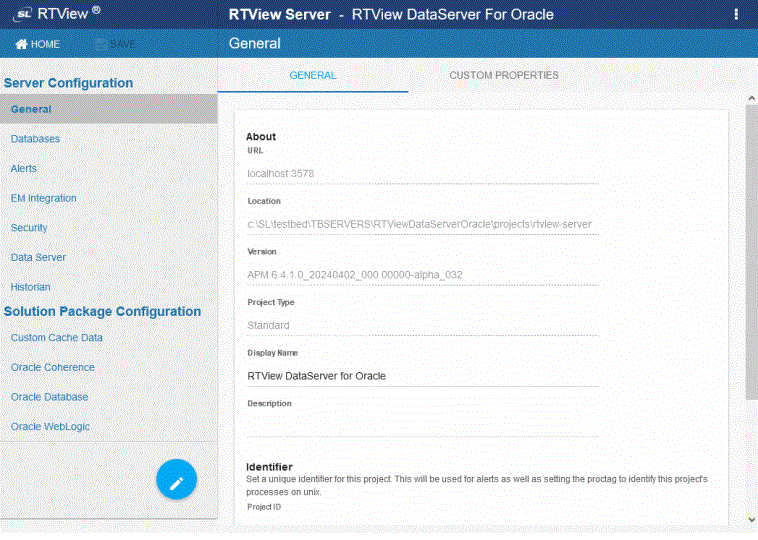758x540 pixels.
Task: Click the SAVE button
Action: click(116, 44)
